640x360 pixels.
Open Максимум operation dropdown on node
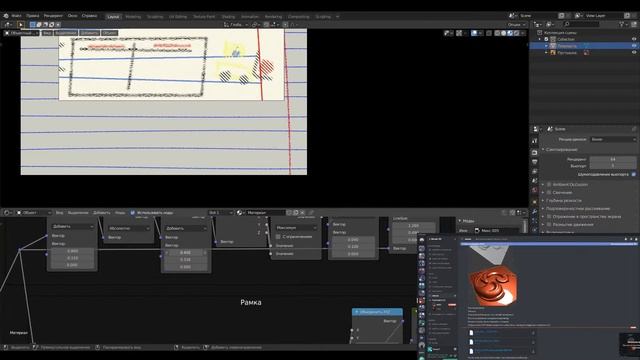297,228
